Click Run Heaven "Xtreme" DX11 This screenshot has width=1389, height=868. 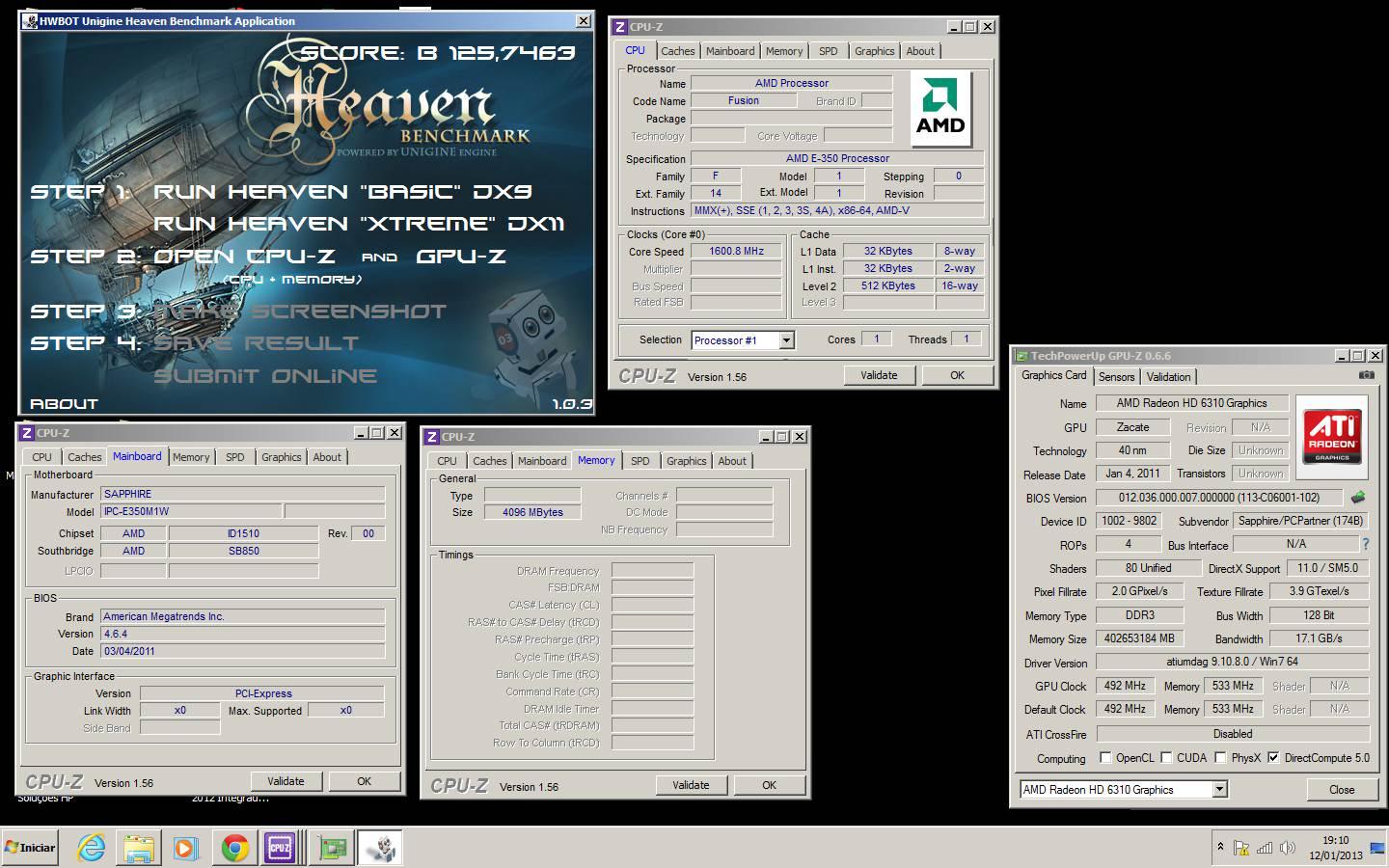359,224
